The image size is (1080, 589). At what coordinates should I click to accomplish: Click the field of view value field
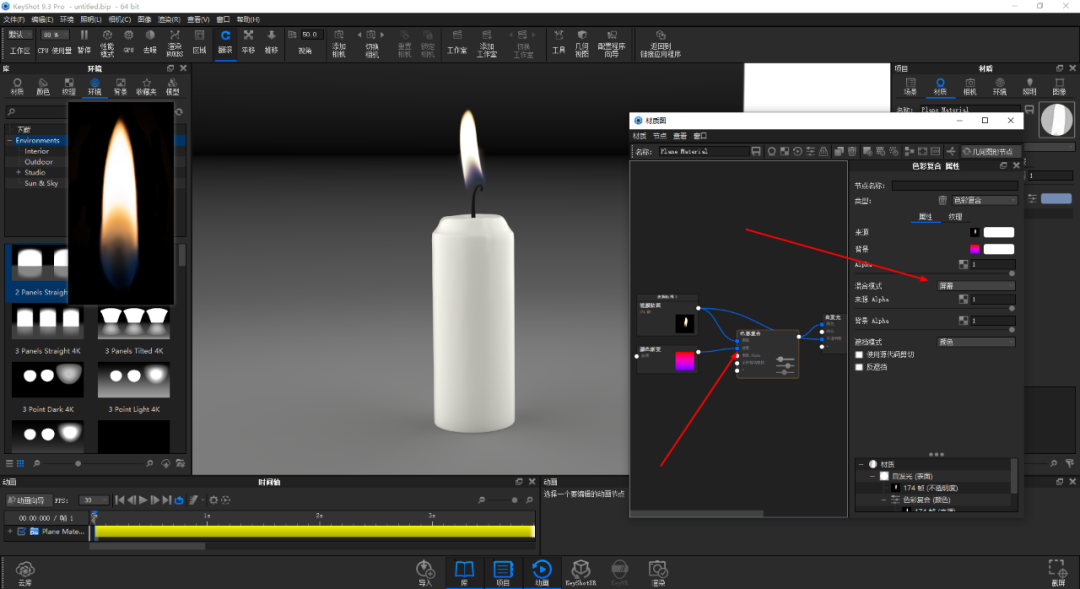(311, 34)
